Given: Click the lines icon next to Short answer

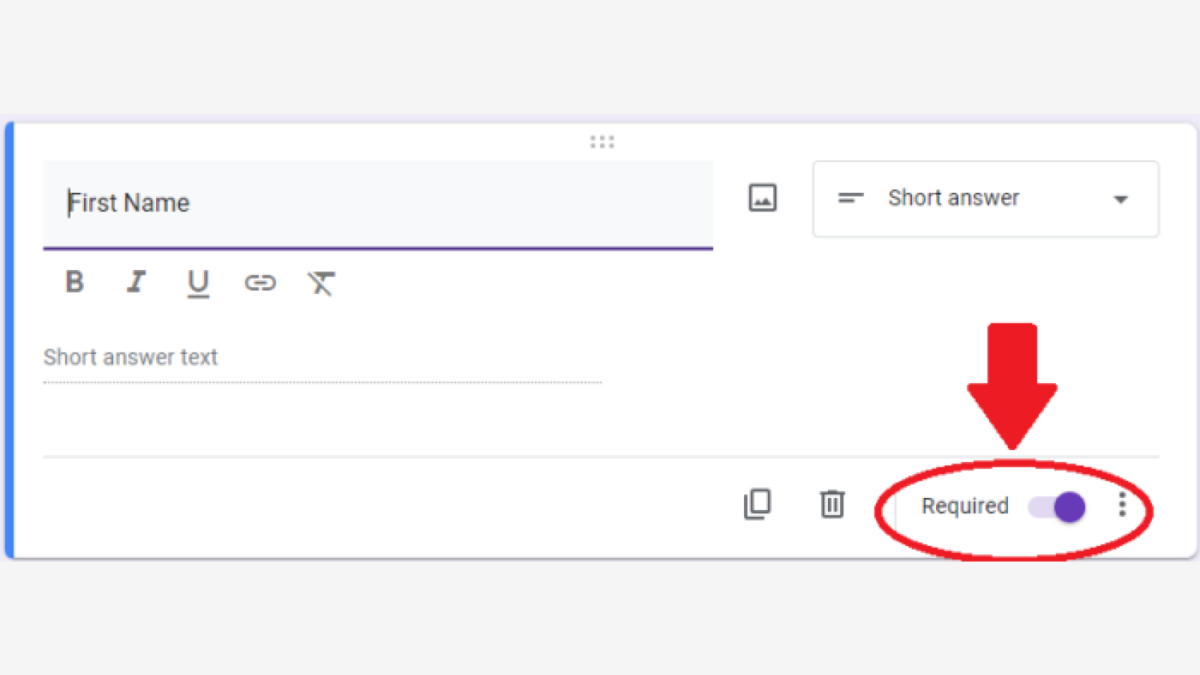Looking at the screenshot, I should 851,198.
